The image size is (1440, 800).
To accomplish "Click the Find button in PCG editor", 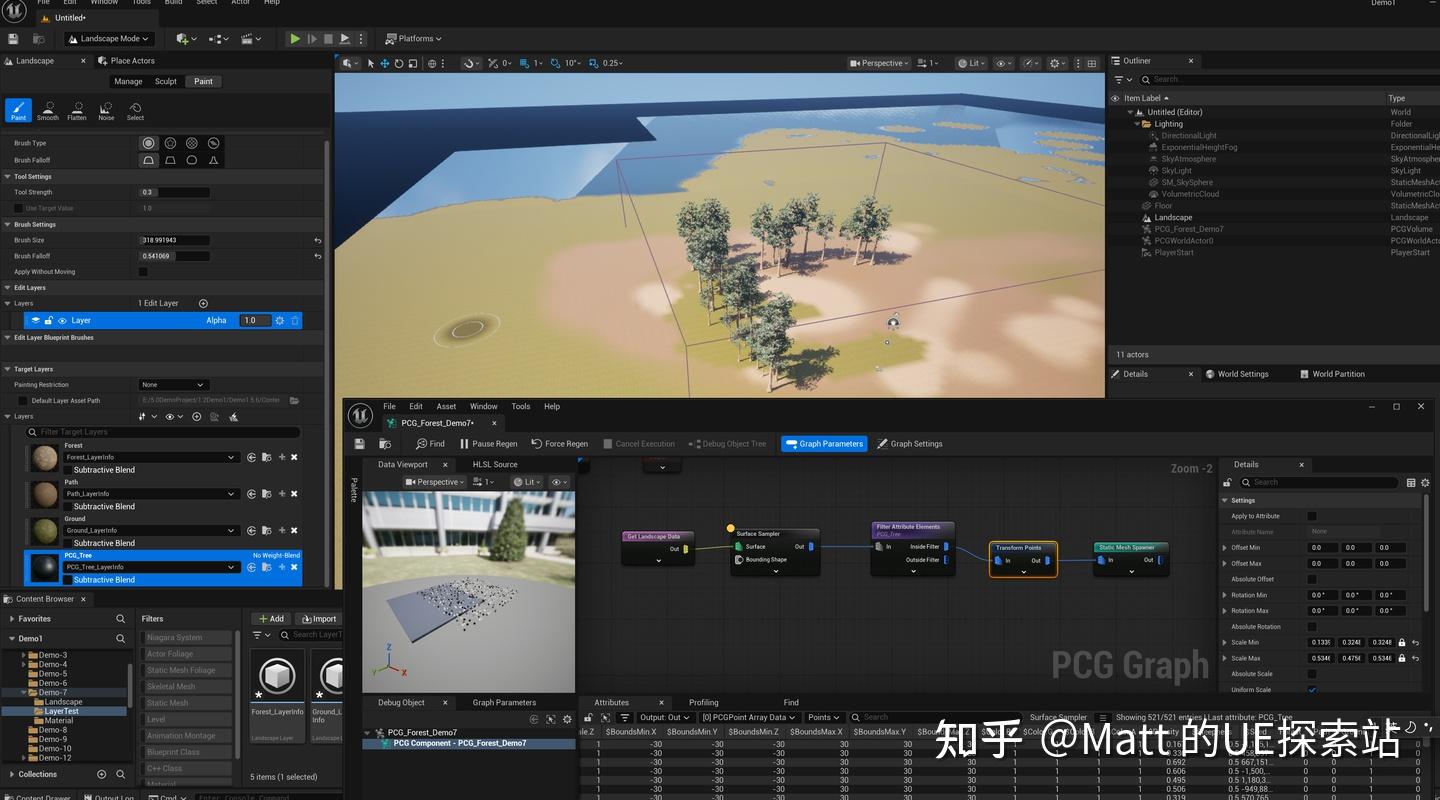I will pyautogui.click(x=431, y=444).
